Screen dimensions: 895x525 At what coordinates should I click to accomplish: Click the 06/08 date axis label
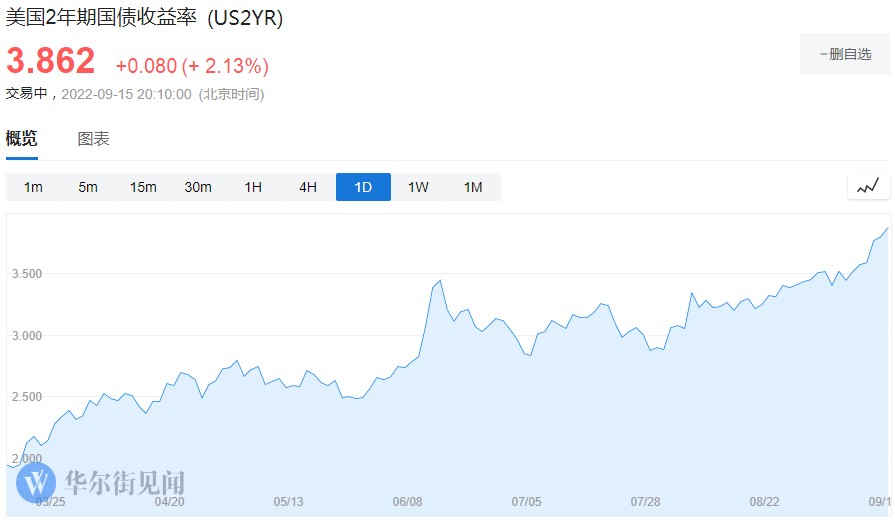click(x=408, y=501)
